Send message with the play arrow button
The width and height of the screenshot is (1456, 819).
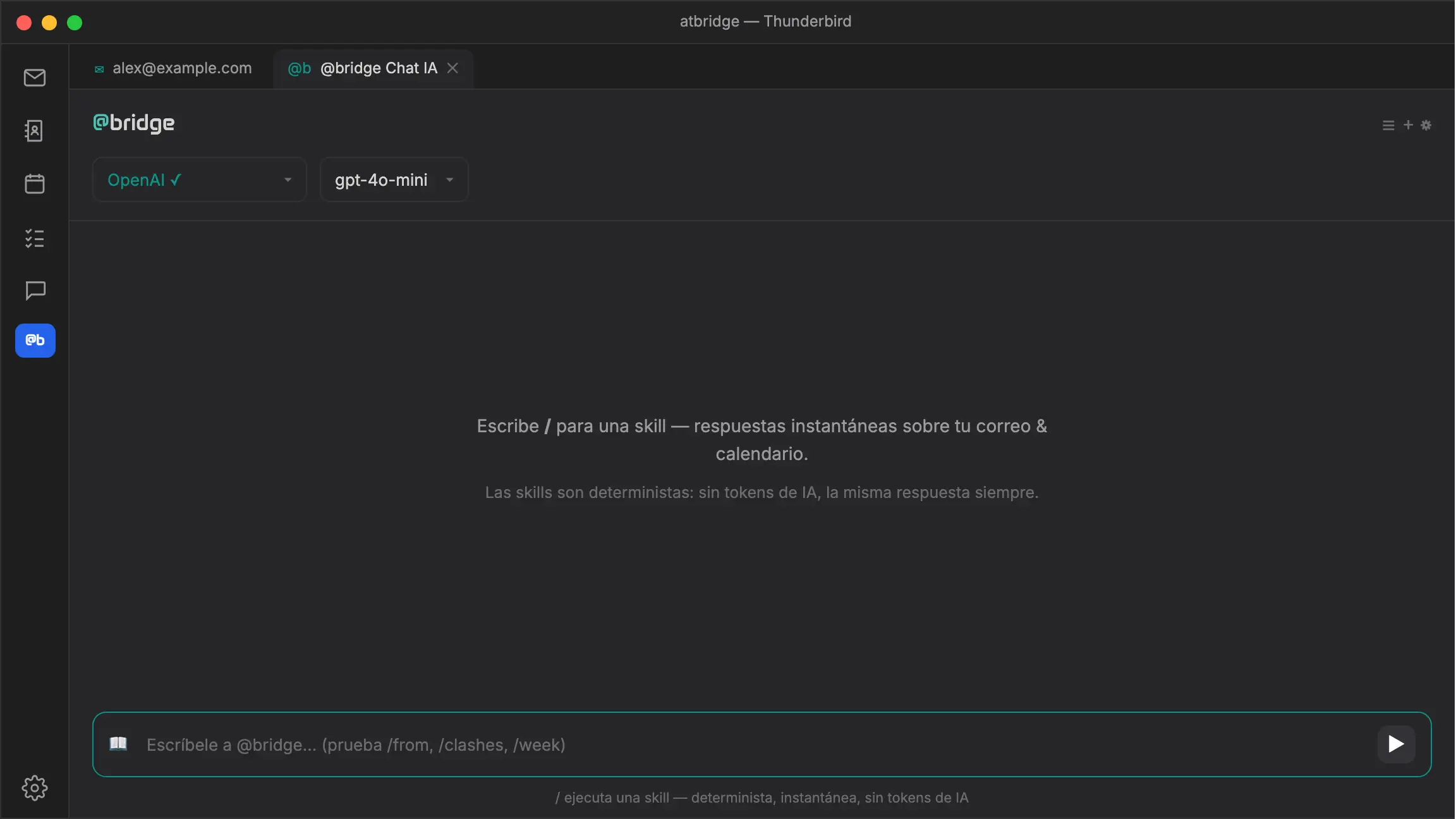tap(1396, 744)
